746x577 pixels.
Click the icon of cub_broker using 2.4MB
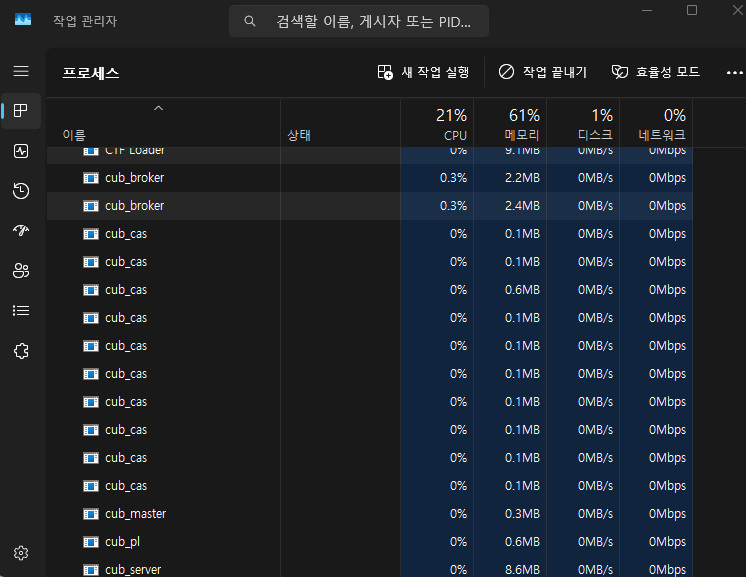tap(91, 206)
